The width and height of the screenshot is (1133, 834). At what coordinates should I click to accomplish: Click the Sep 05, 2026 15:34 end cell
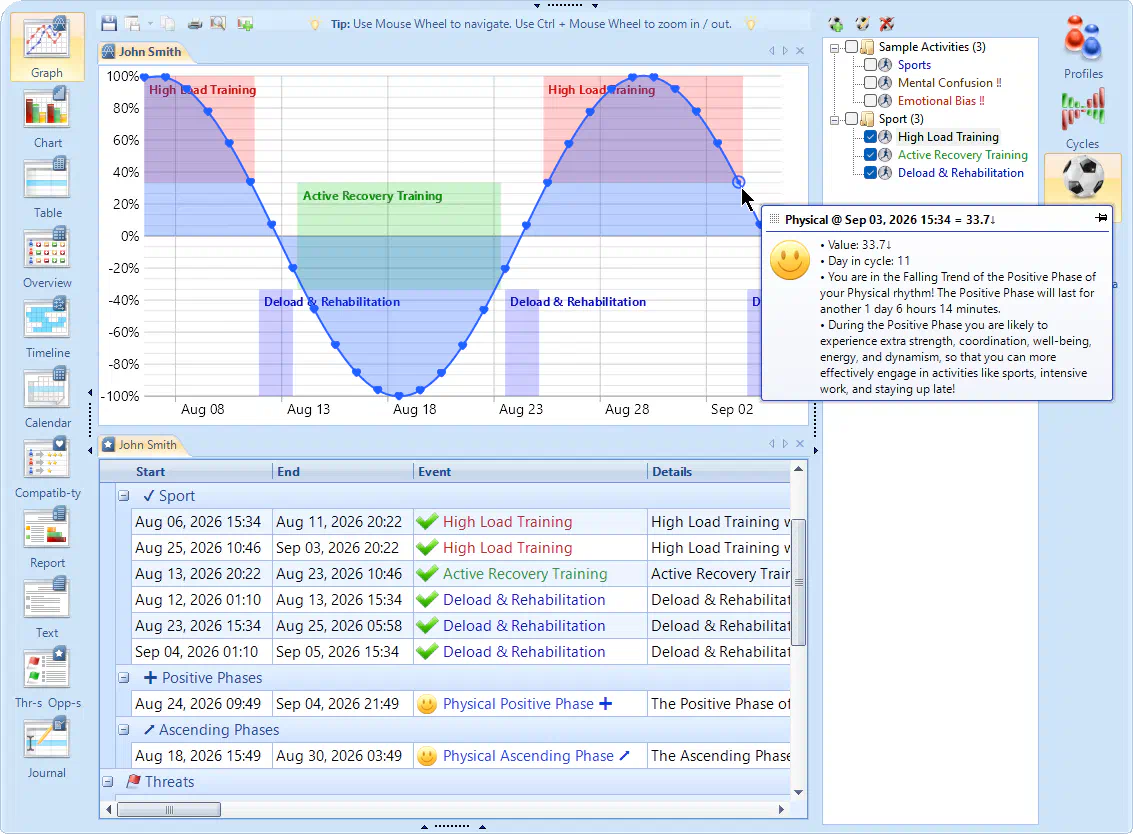click(x=342, y=652)
